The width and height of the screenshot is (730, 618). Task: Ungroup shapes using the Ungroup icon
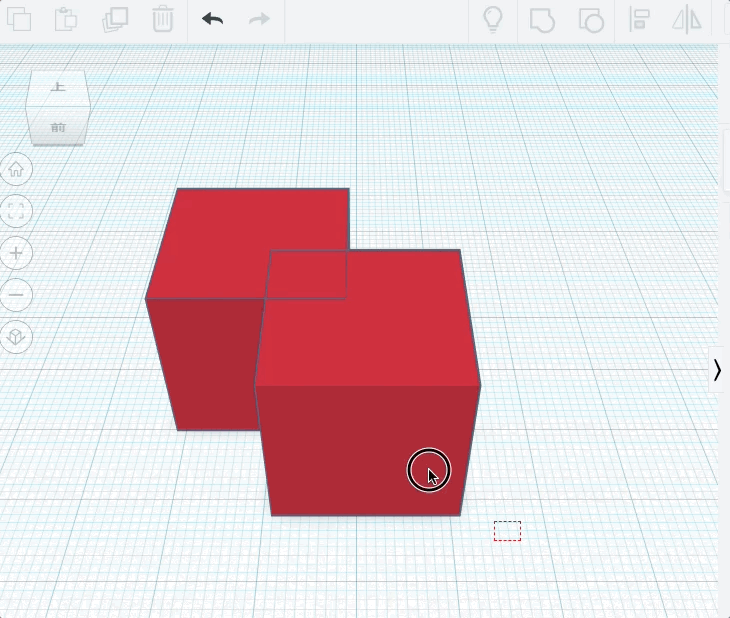click(591, 20)
